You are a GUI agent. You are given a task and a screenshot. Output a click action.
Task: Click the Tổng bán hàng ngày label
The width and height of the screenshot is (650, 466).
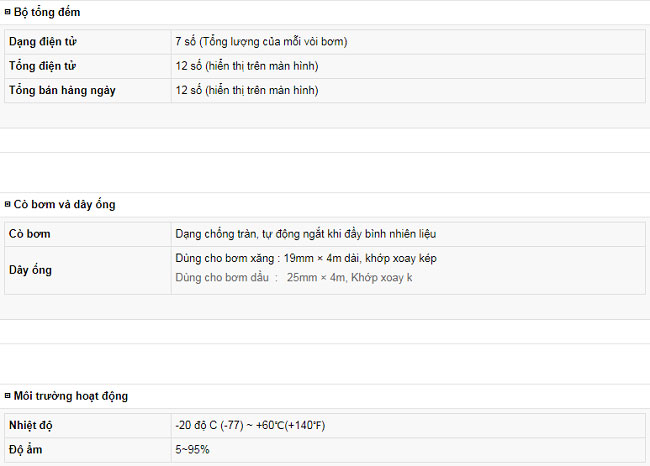(x=62, y=90)
